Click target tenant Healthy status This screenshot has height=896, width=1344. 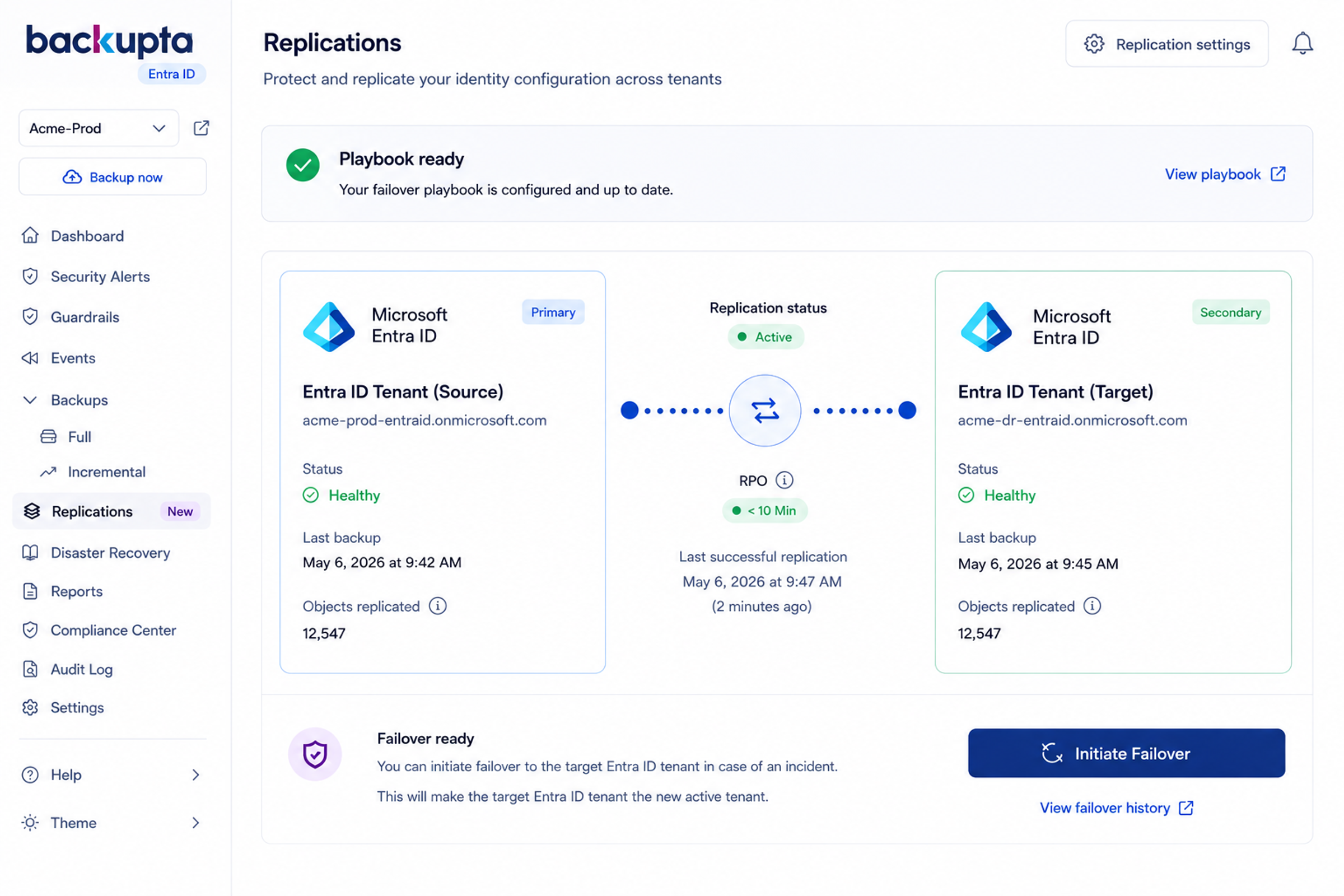click(x=997, y=495)
